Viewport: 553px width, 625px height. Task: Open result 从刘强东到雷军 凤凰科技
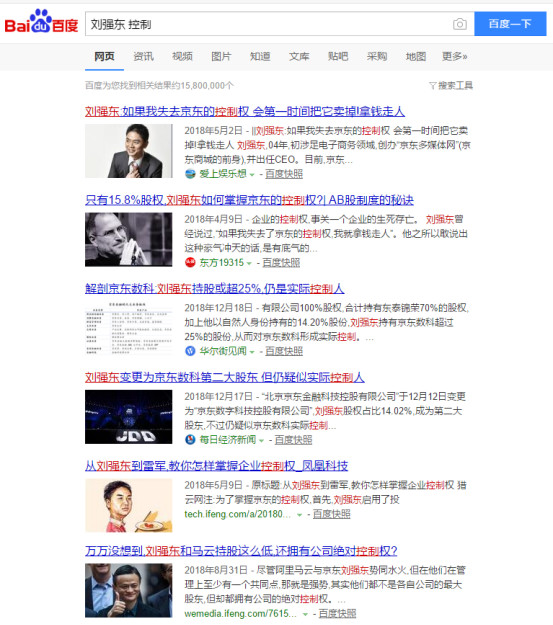click(216, 466)
